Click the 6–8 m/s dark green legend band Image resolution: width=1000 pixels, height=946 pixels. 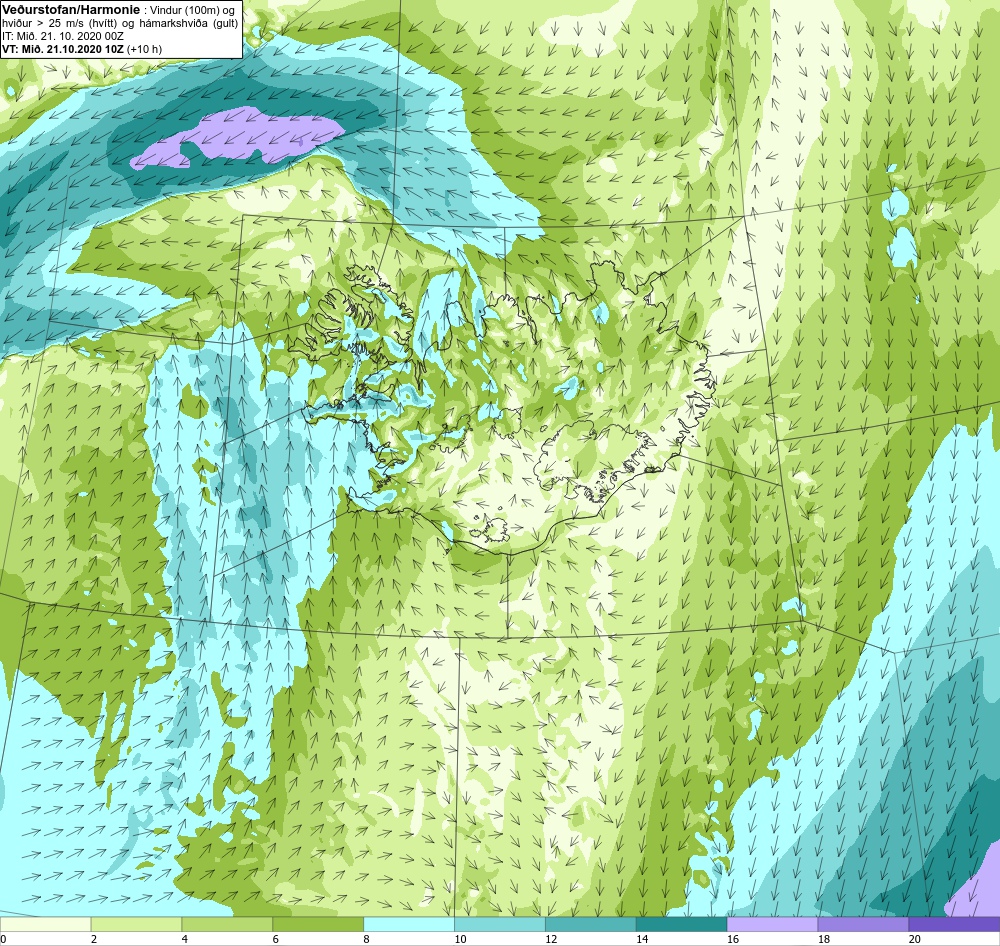pos(318,924)
